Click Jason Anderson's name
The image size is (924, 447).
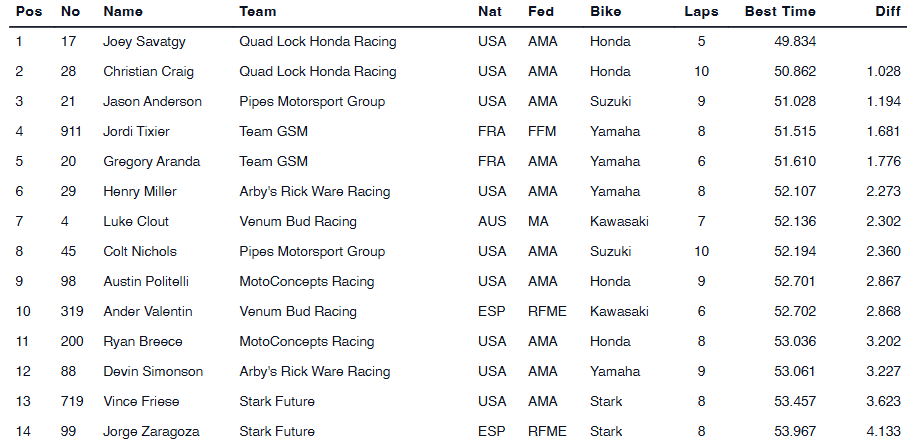point(152,102)
